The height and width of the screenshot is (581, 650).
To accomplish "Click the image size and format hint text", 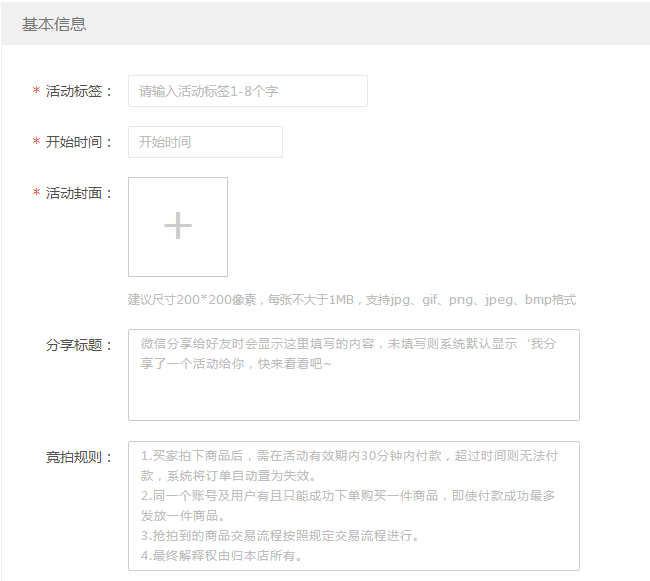I will pyautogui.click(x=351, y=300).
